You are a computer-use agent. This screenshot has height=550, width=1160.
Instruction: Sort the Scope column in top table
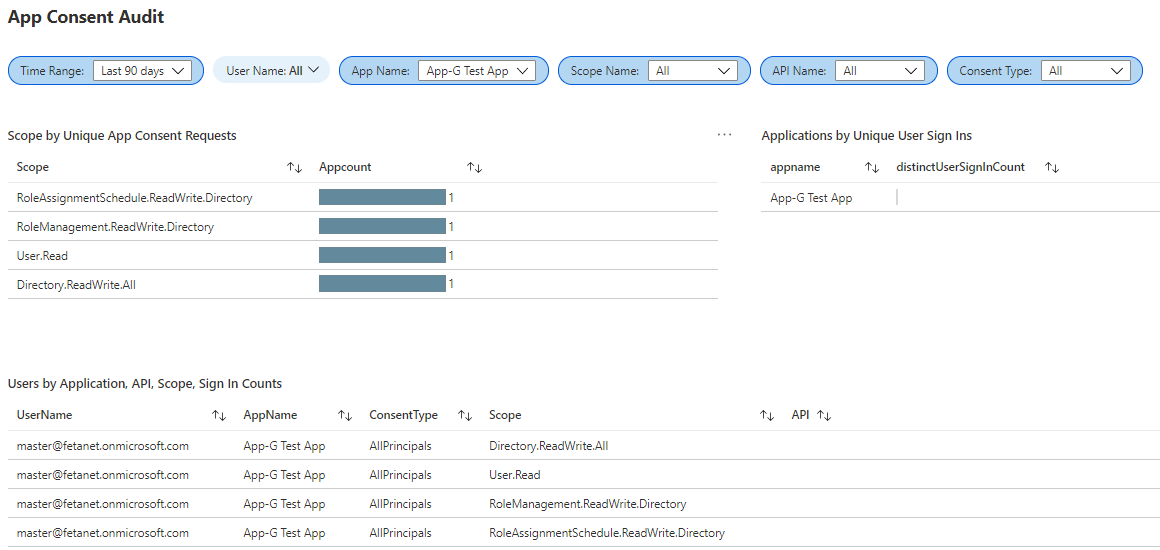(294, 167)
